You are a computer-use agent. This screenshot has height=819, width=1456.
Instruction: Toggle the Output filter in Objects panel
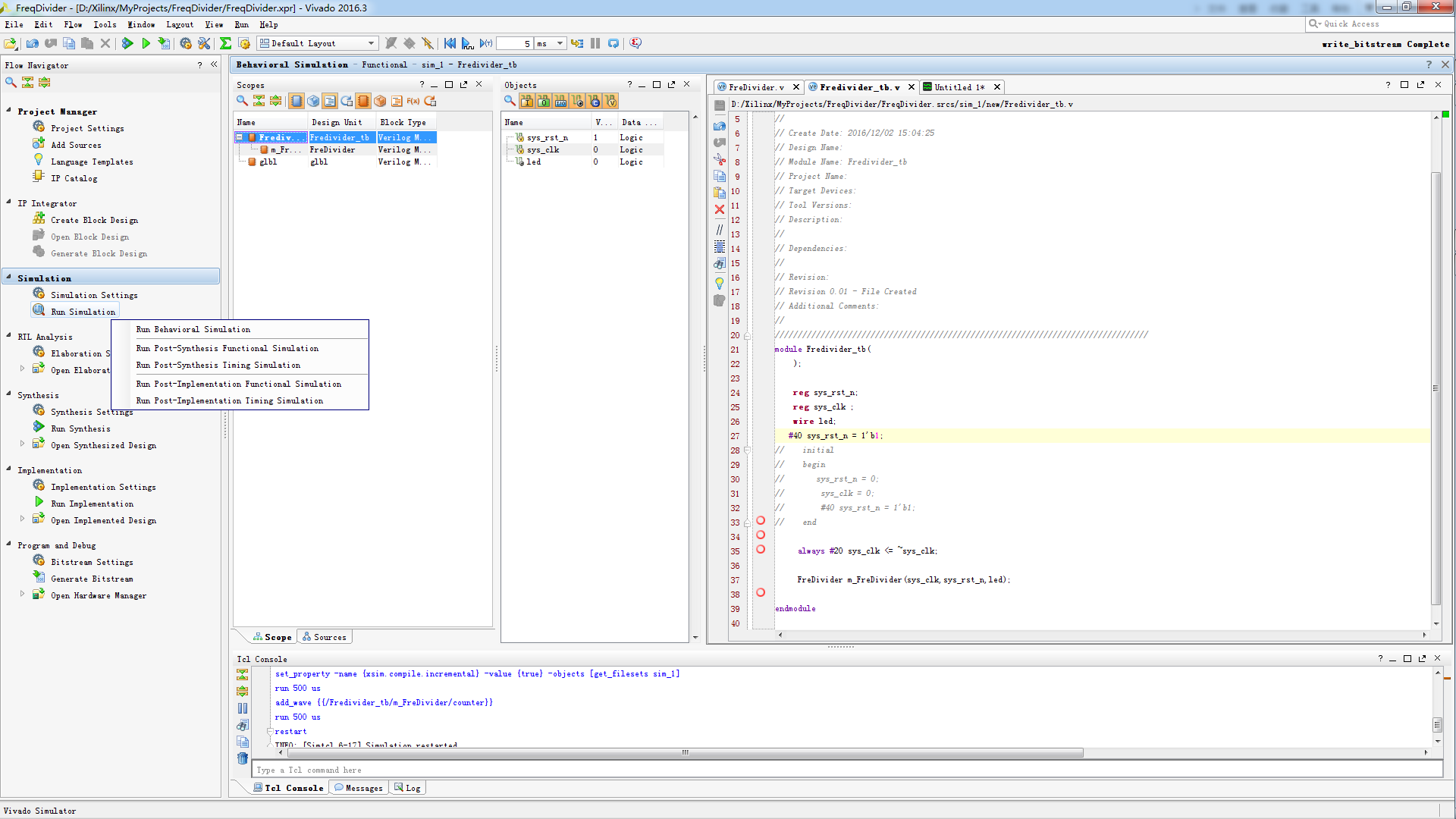coord(544,101)
